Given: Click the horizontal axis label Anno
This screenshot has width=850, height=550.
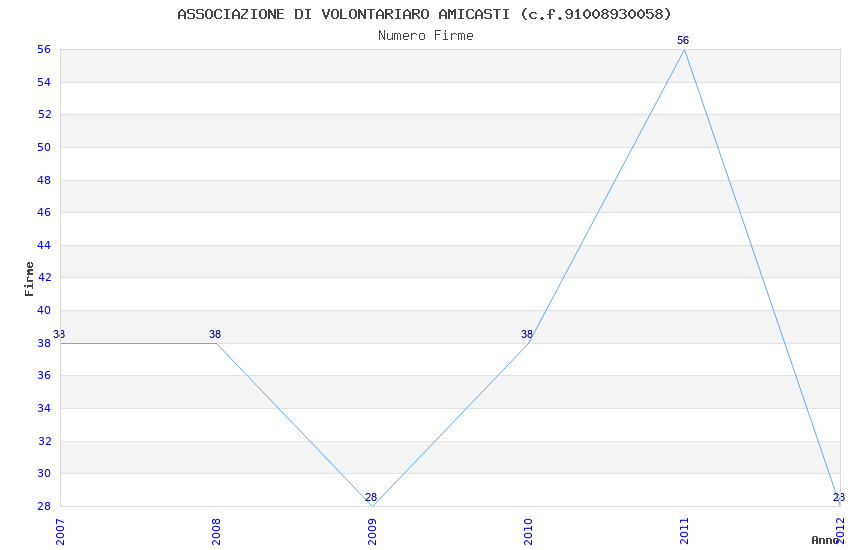Looking at the screenshot, I should coord(825,540).
